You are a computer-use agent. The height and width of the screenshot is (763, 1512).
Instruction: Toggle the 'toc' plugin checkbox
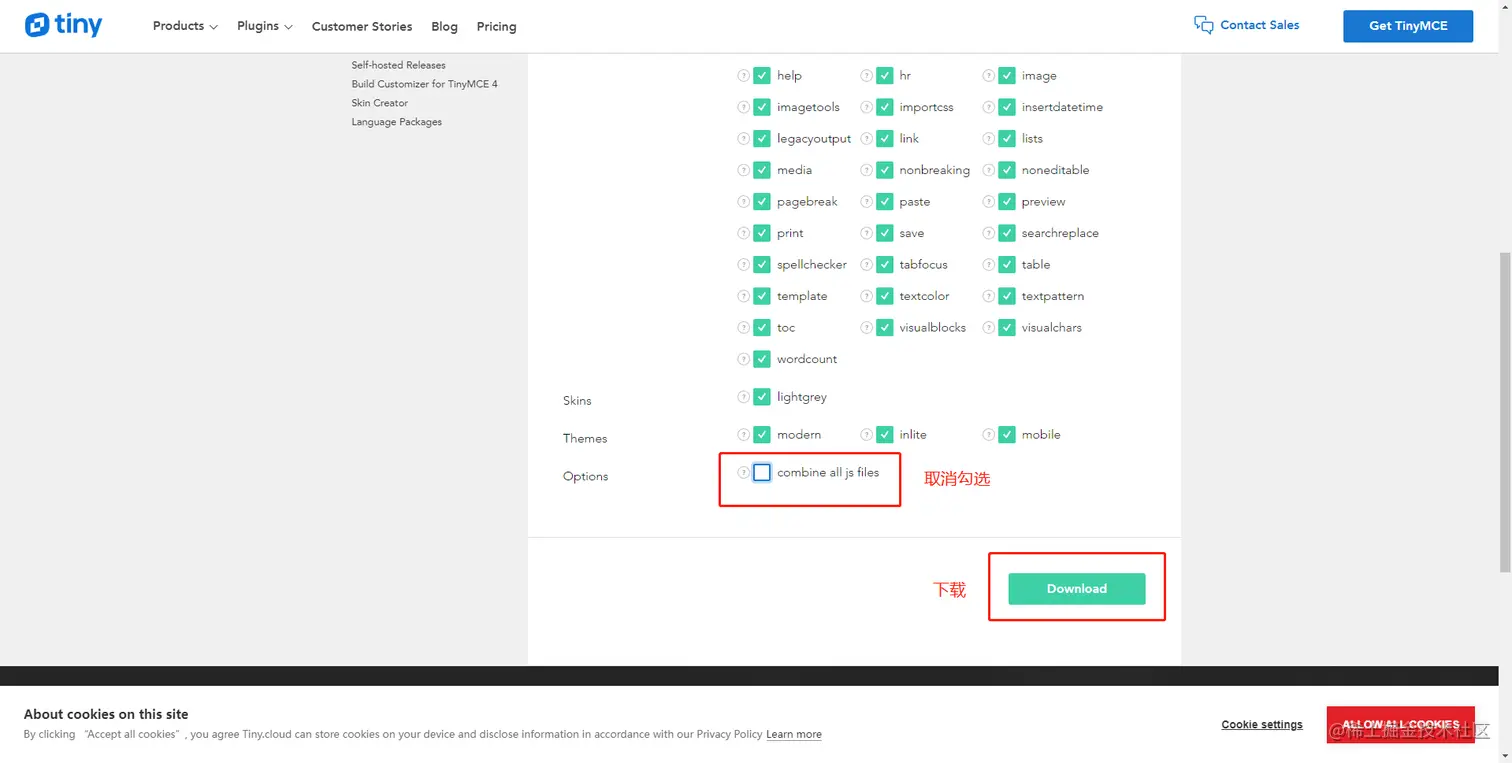pos(762,327)
